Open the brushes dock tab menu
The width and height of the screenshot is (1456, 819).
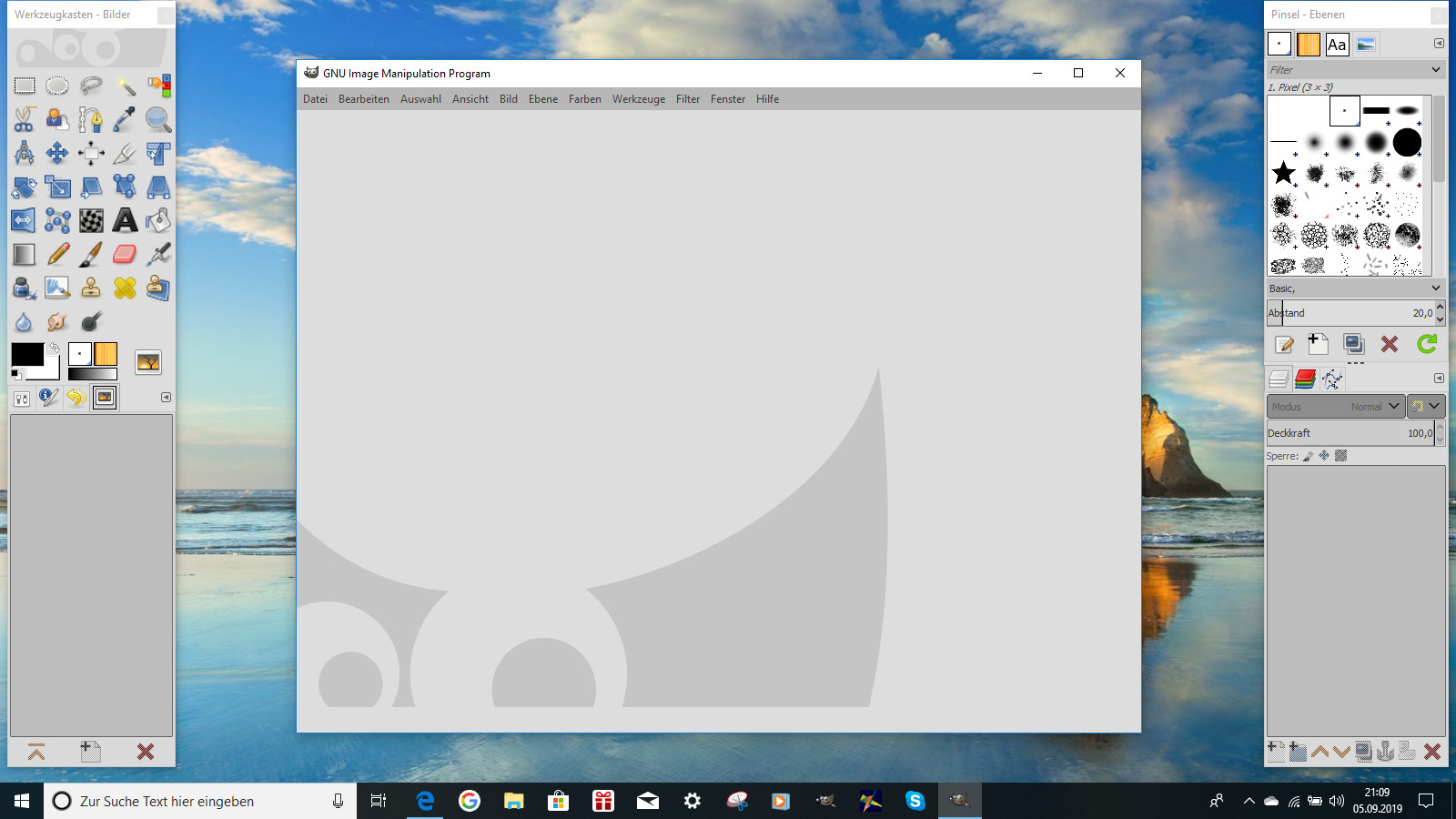[x=1439, y=43]
